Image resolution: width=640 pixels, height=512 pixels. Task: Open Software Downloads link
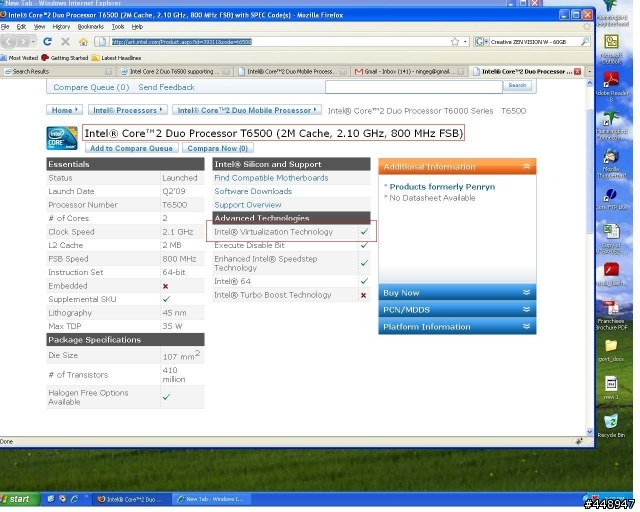coord(253,191)
